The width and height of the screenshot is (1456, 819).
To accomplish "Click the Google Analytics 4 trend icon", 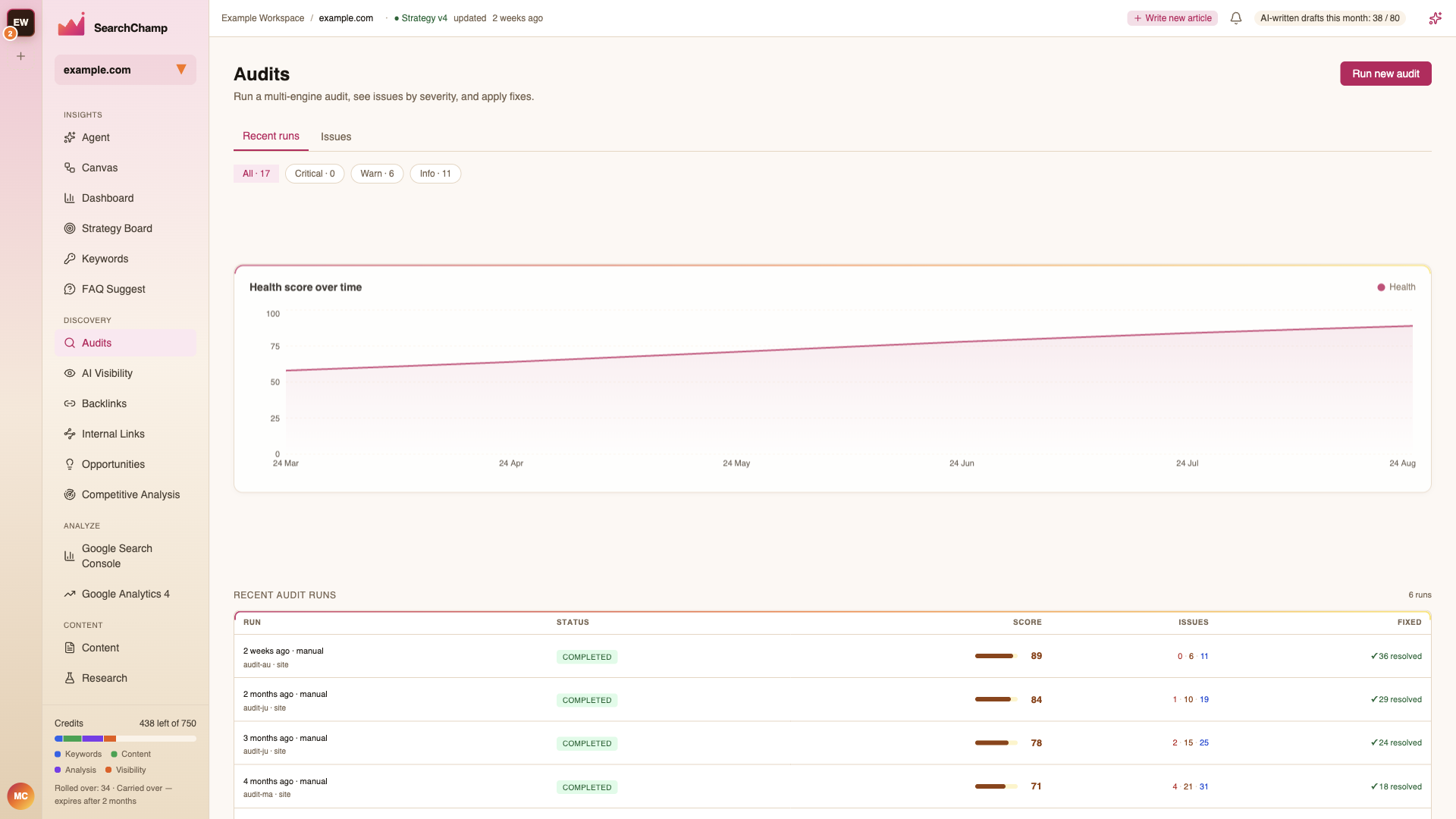I will [x=70, y=594].
